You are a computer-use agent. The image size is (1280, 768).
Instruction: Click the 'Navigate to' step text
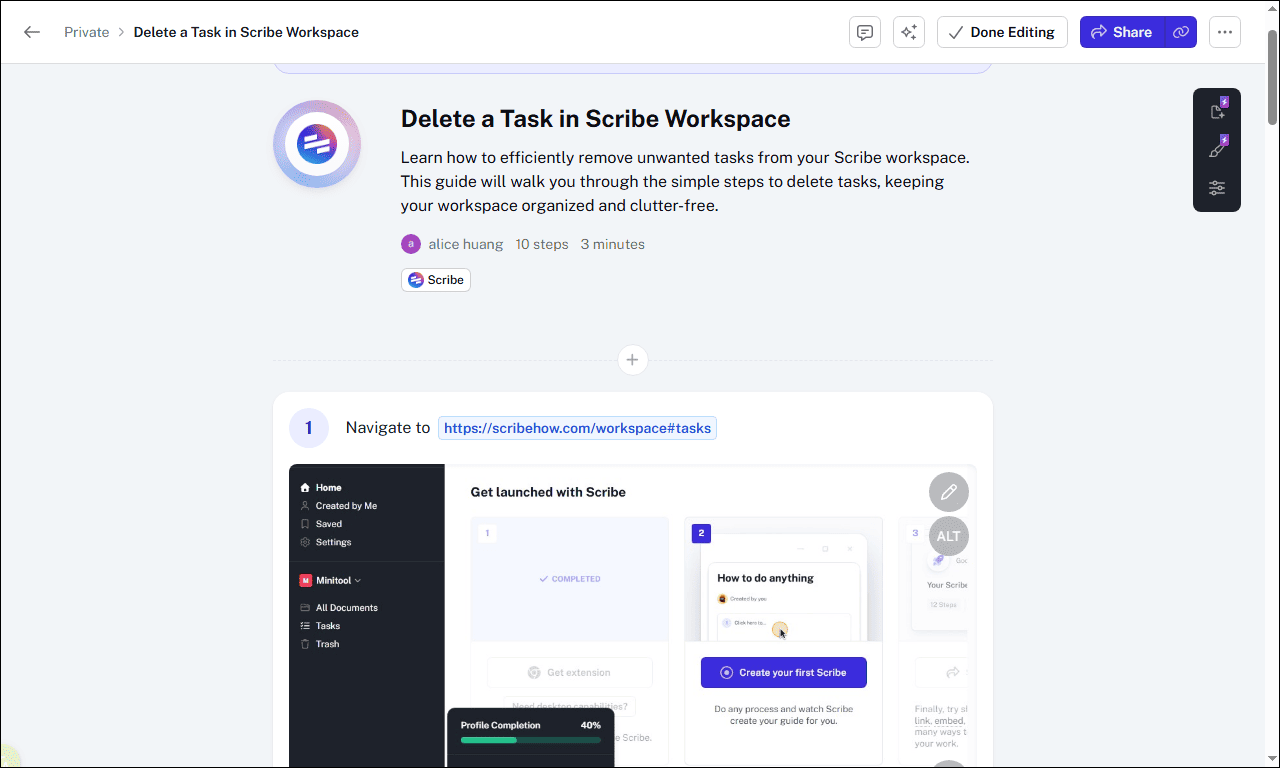tap(388, 428)
